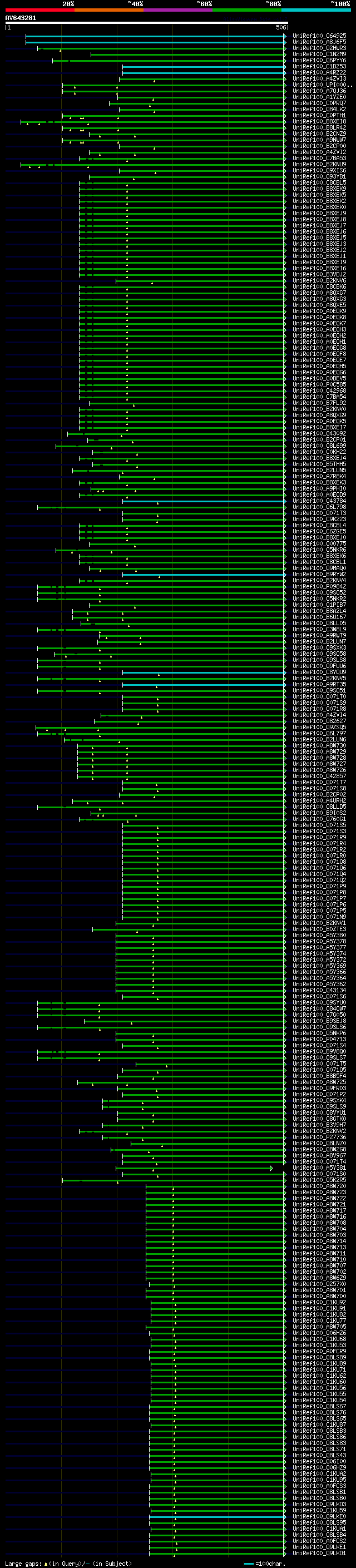Click the =100char. scale legend
Image resolution: width=356 pixels, height=1568 pixels.
coord(264,1563)
